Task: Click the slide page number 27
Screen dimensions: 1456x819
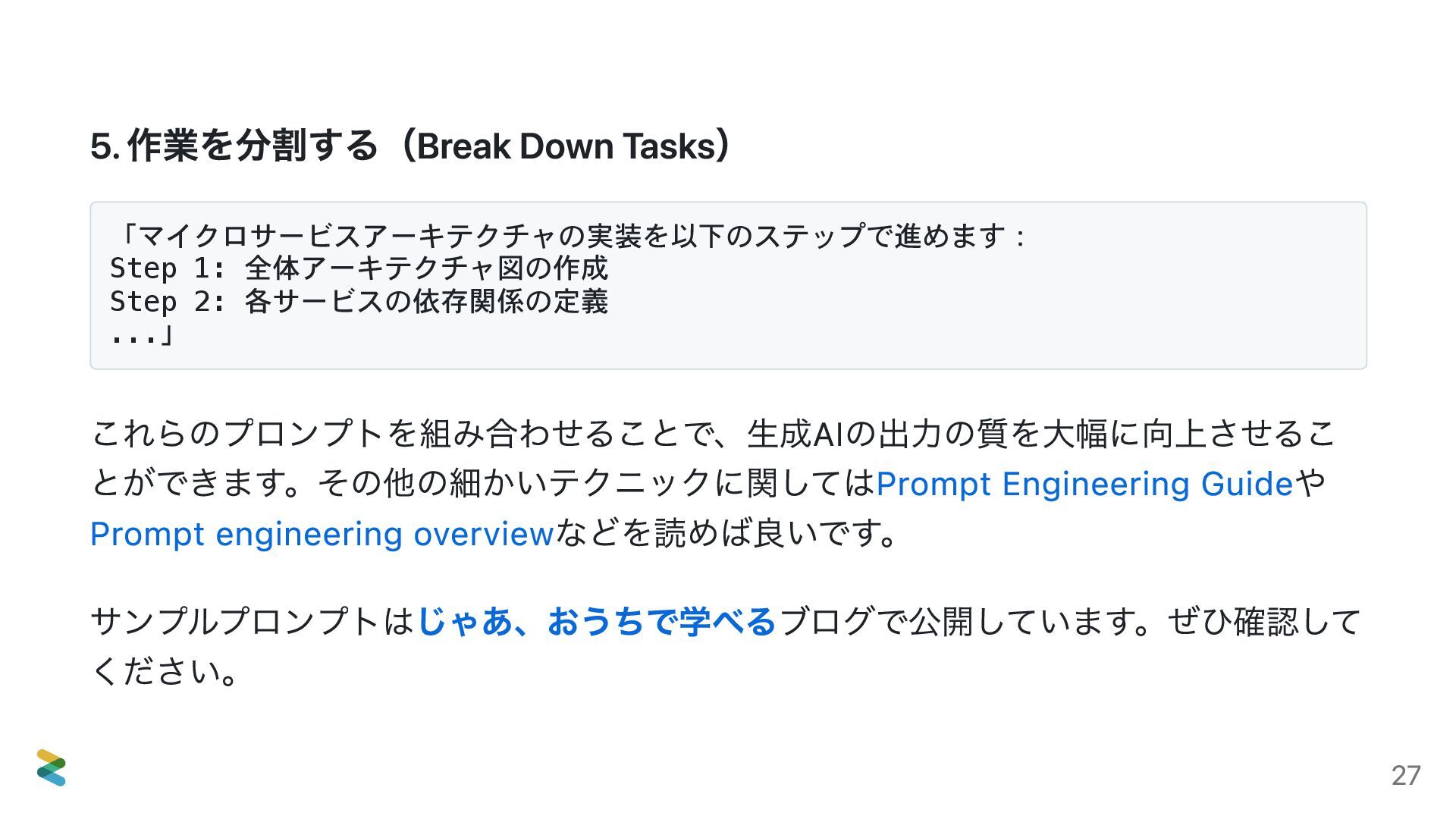Action: [1405, 775]
